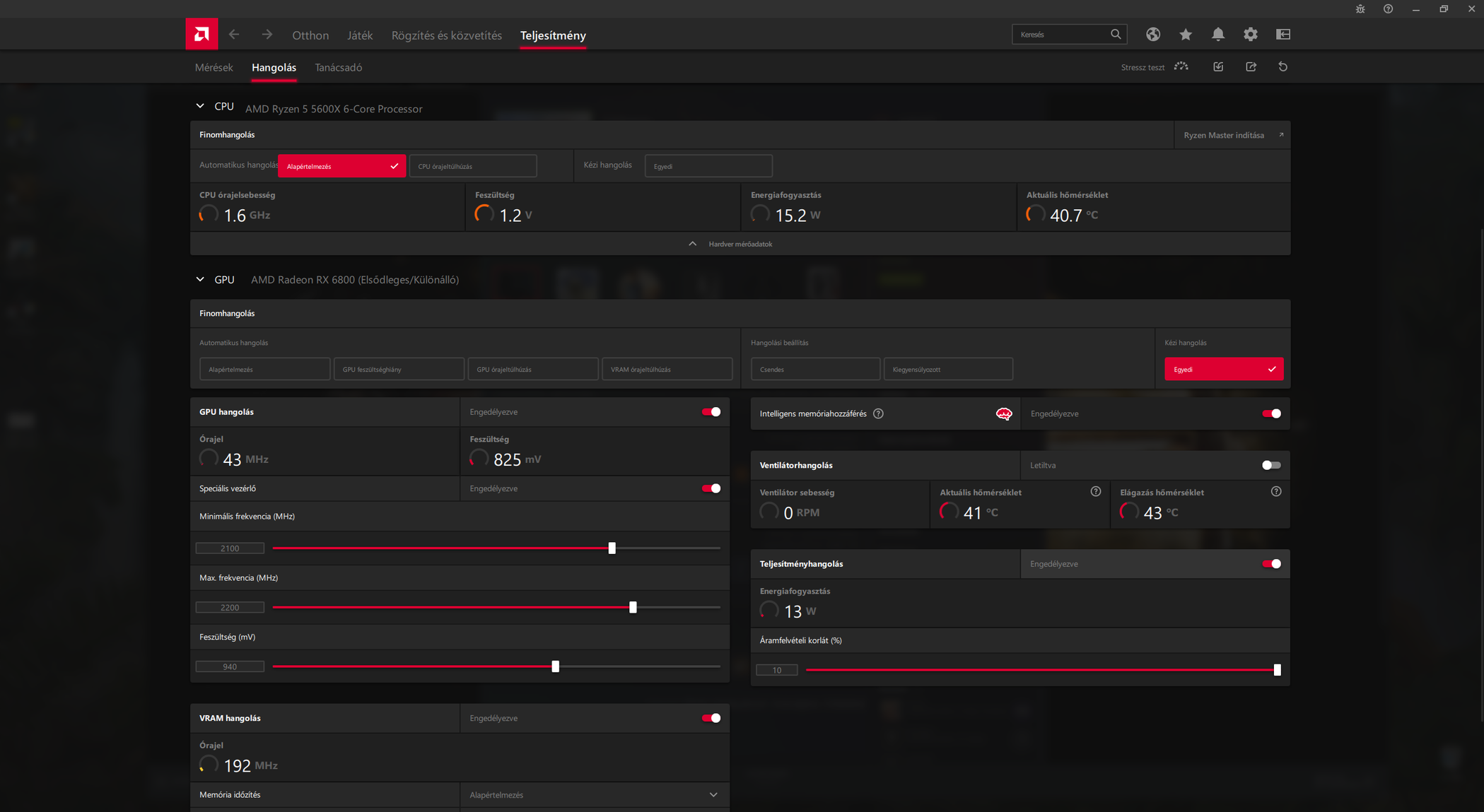Click the Max. frekvencia slider handle
The height and width of the screenshot is (812, 1484).
(633, 607)
